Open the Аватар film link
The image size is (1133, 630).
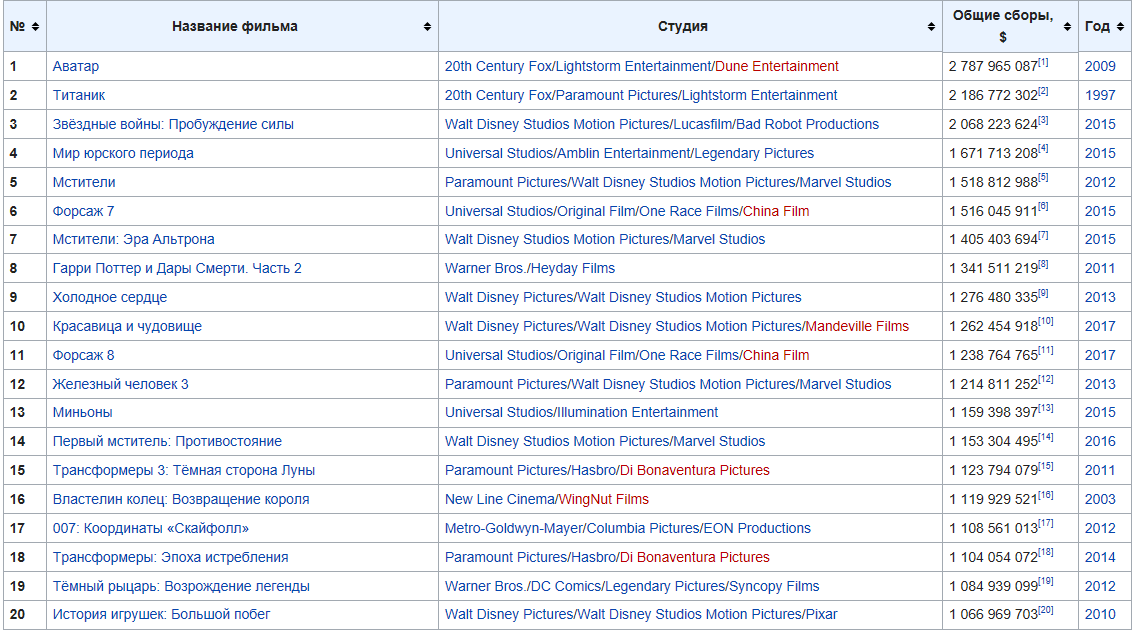76,66
